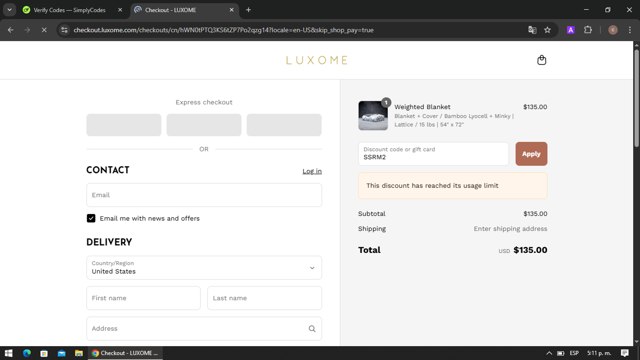Image resolution: width=640 pixels, height=360 pixels.
Task: Click the browser forward arrow
Action: tap(27, 30)
